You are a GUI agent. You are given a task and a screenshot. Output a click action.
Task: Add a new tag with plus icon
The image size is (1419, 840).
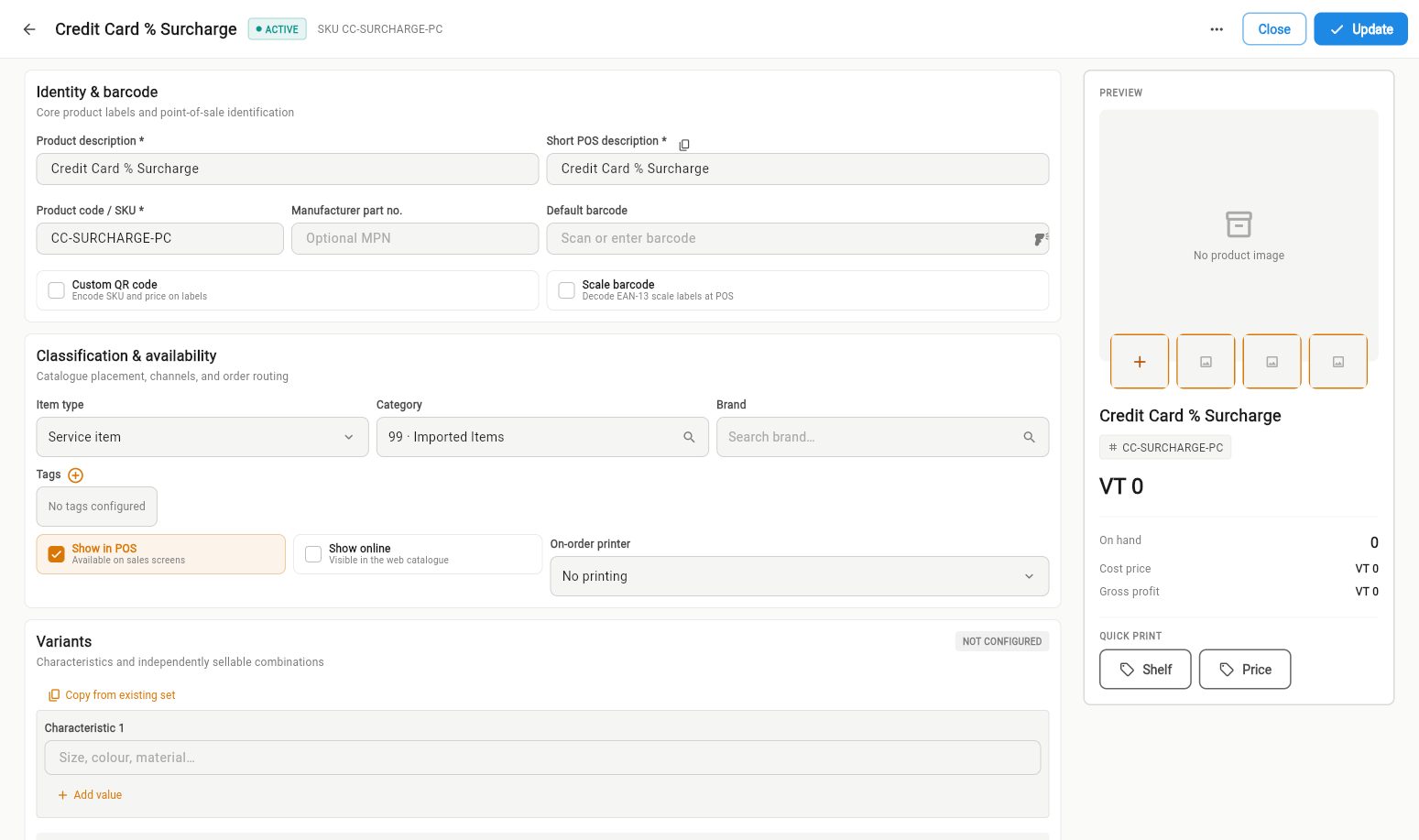click(76, 475)
